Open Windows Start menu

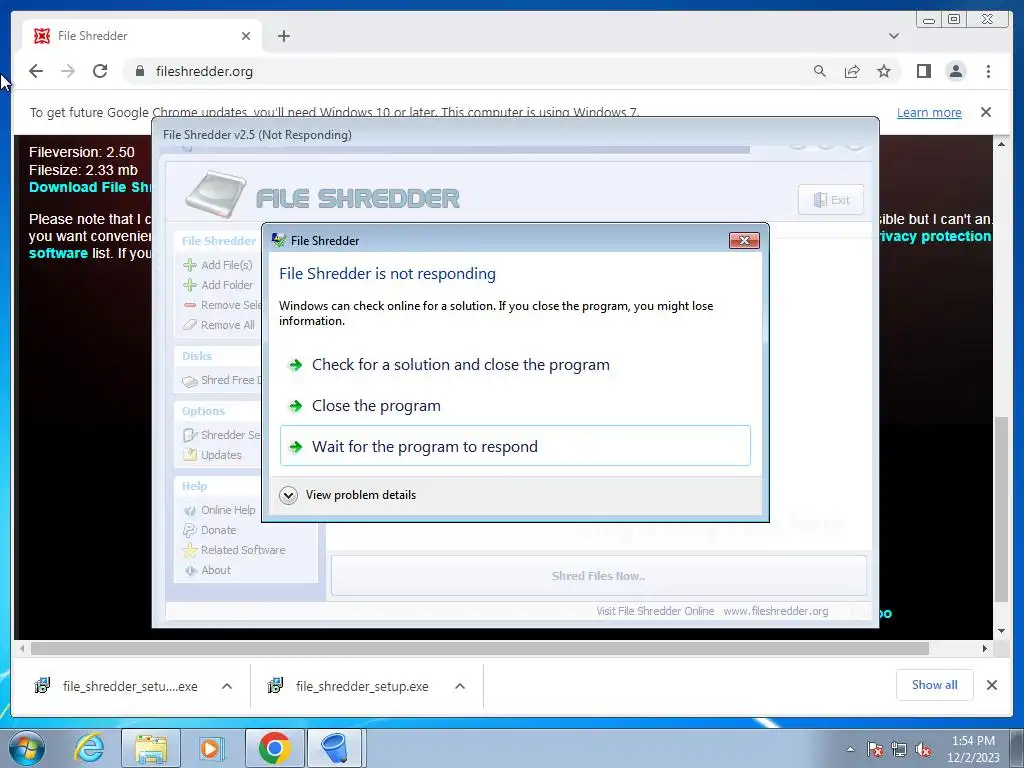coord(27,748)
